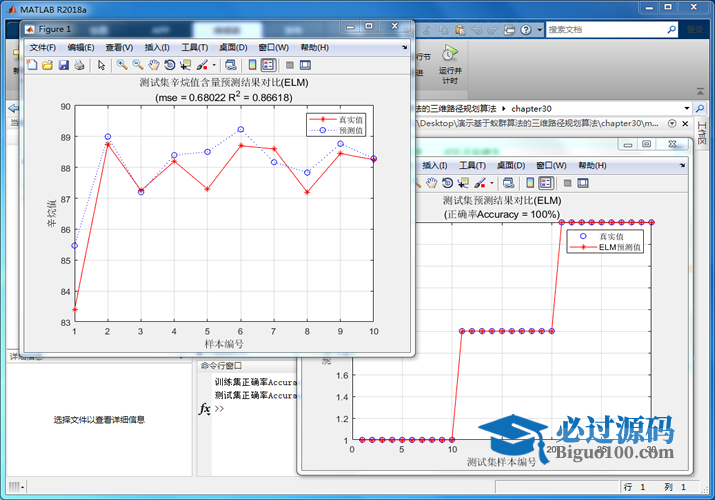715x500 pixels.
Task: Insert Colorbar icon in Figure 1 toolbar
Action: pyautogui.click(x=252, y=65)
